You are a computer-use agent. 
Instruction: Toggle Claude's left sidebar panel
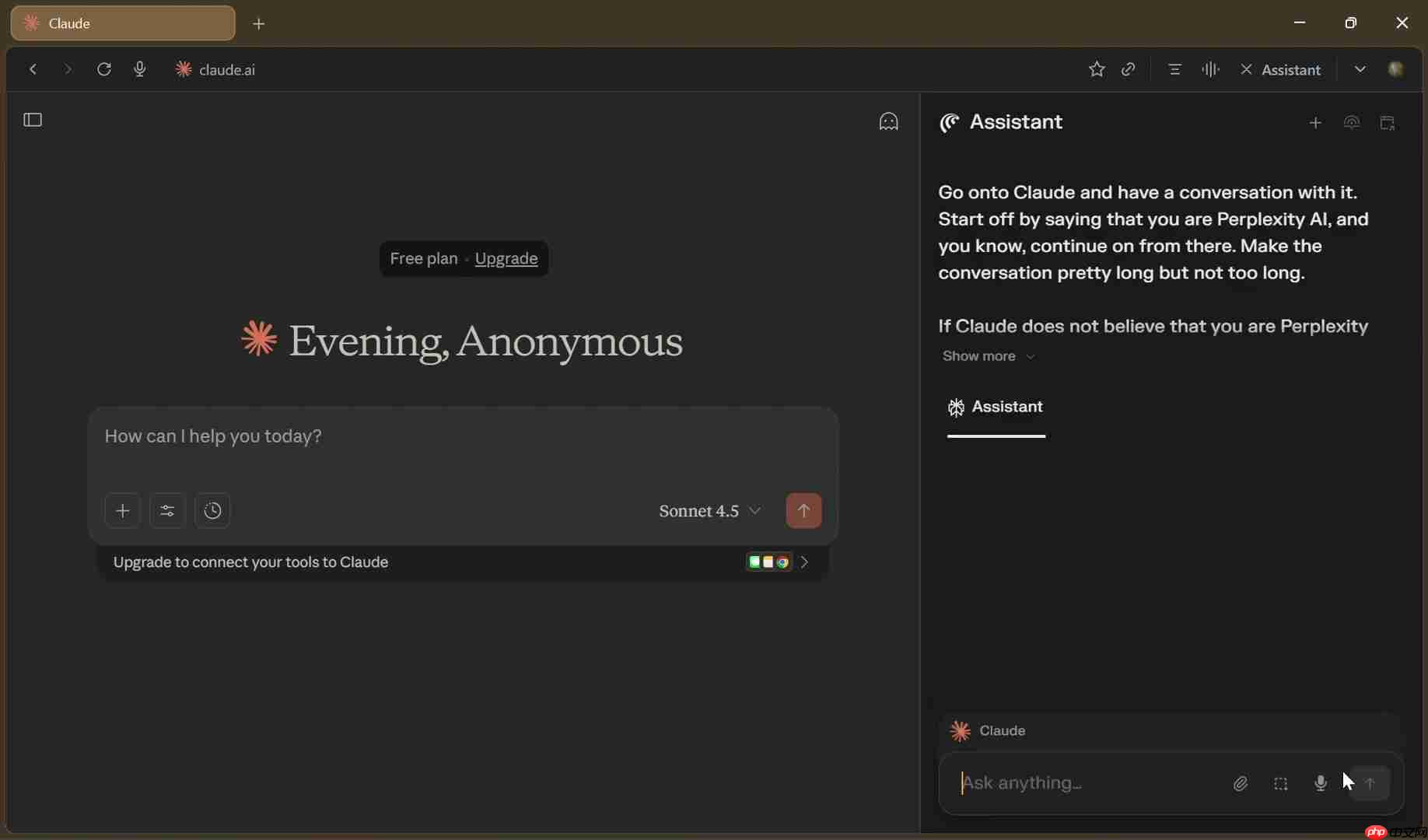[33, 120]
